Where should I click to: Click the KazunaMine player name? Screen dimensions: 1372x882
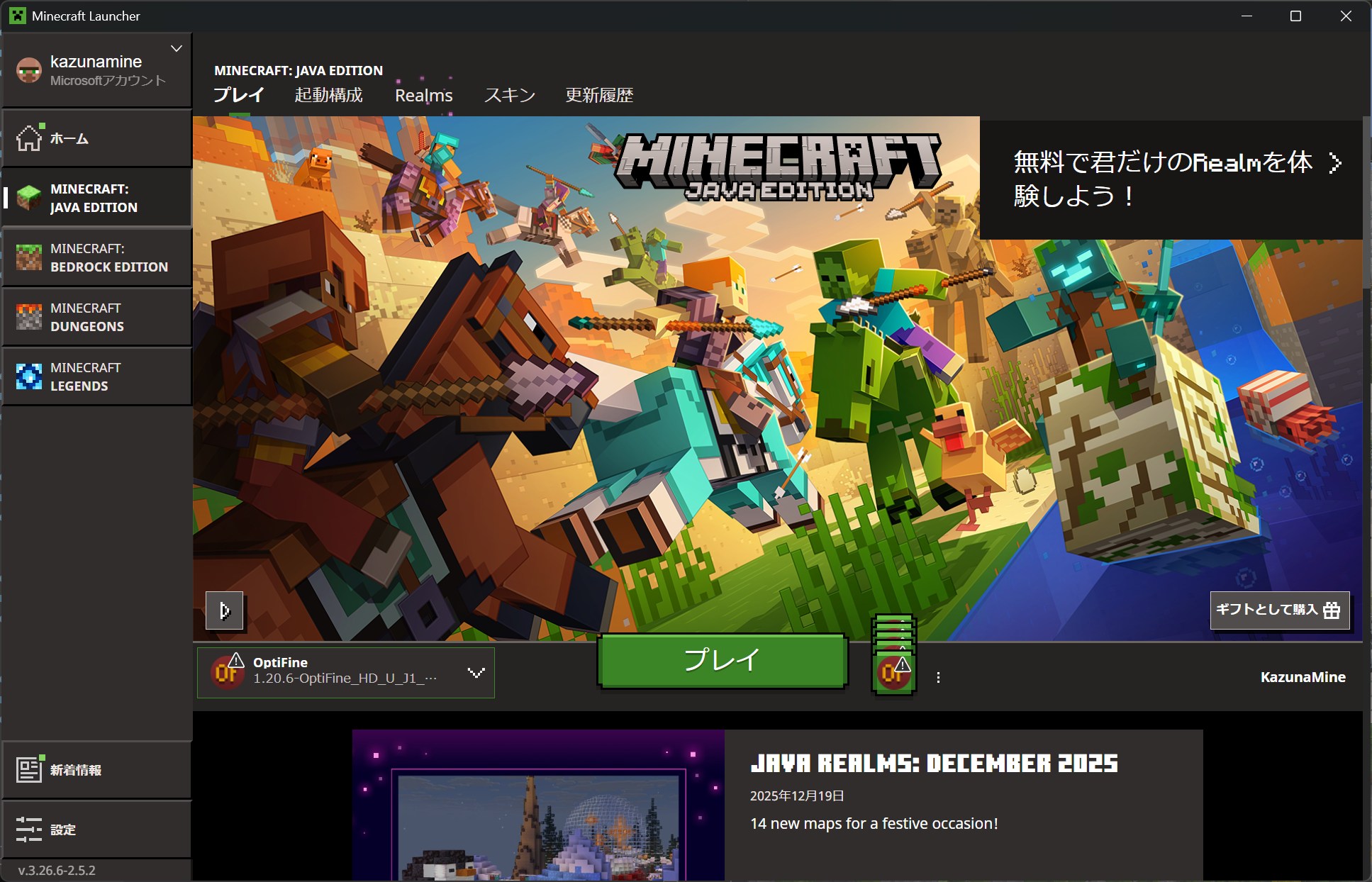(1303, 677)
